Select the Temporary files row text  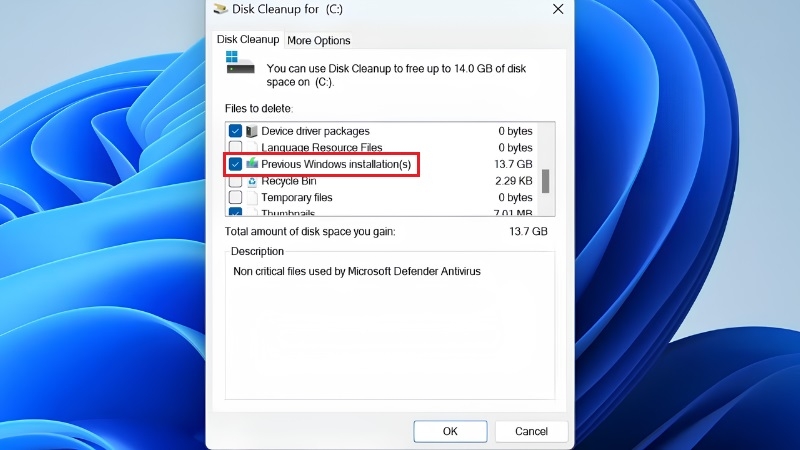(296, 197)
